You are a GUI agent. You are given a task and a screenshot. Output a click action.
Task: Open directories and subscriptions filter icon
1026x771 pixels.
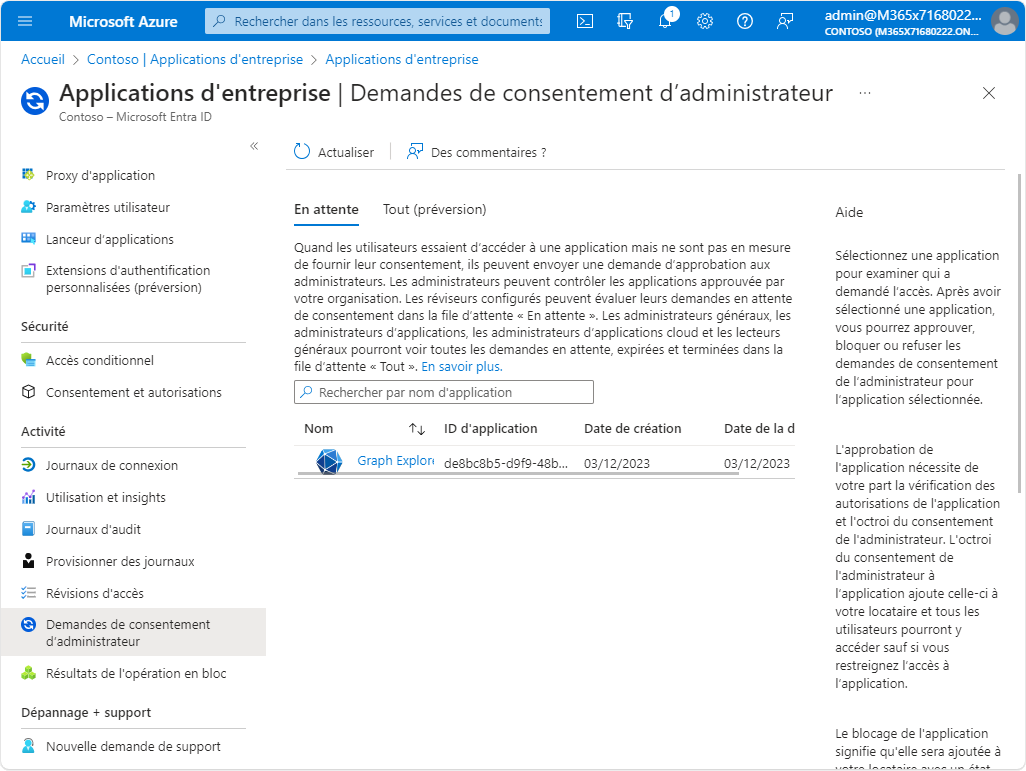point(625,21)
